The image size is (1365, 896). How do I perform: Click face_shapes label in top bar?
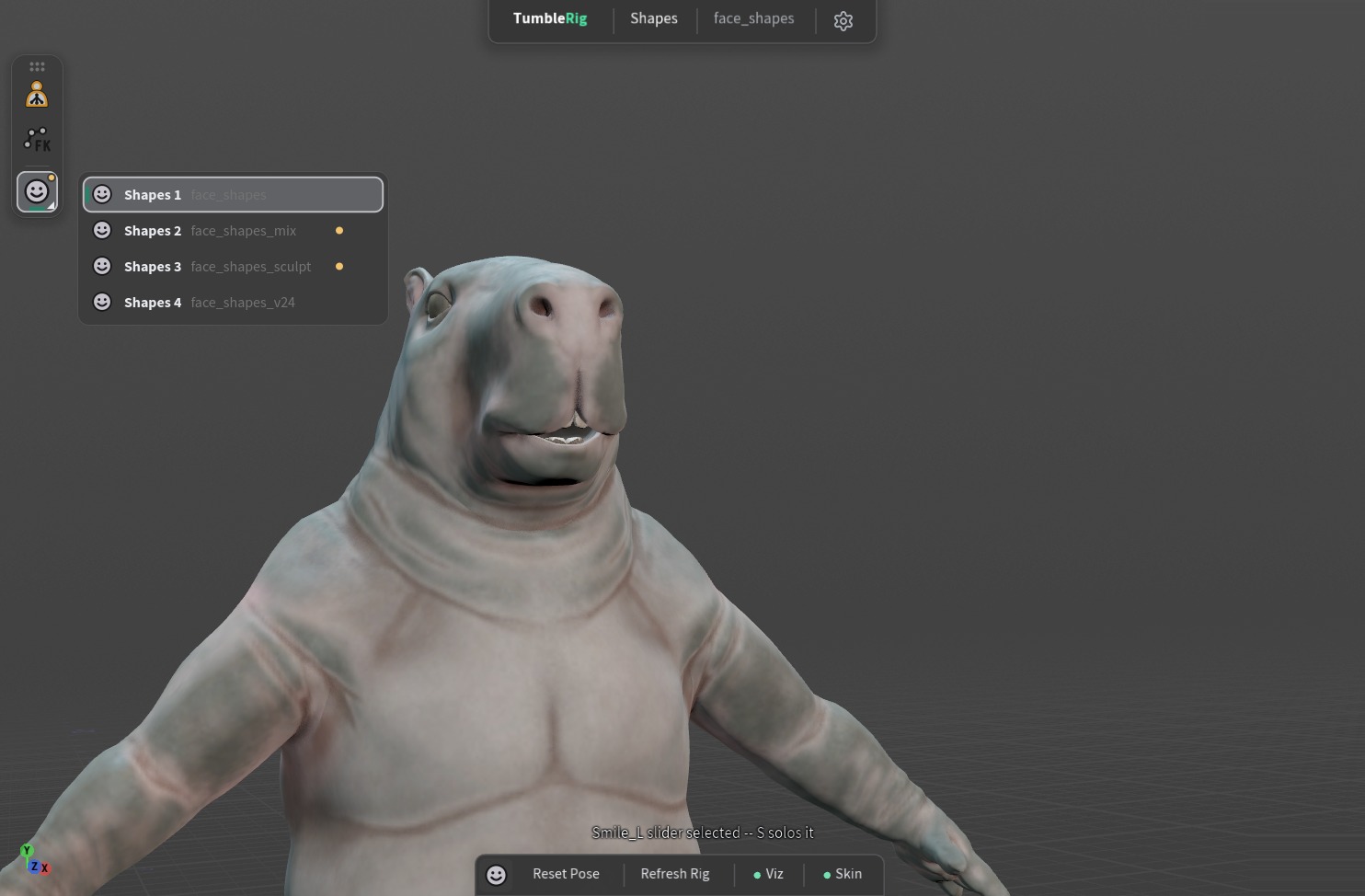pos(753,18)
